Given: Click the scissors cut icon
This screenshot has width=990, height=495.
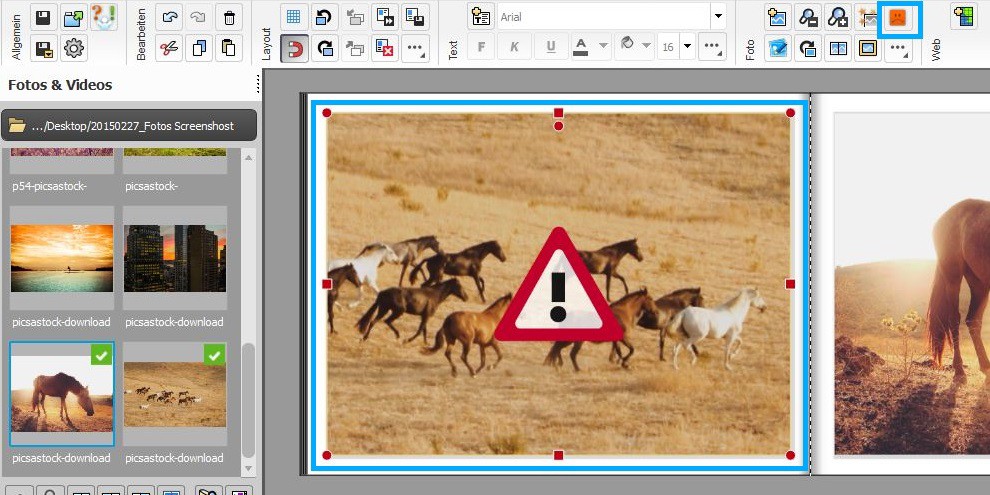Looking at the screenshot, I should 170,47.
